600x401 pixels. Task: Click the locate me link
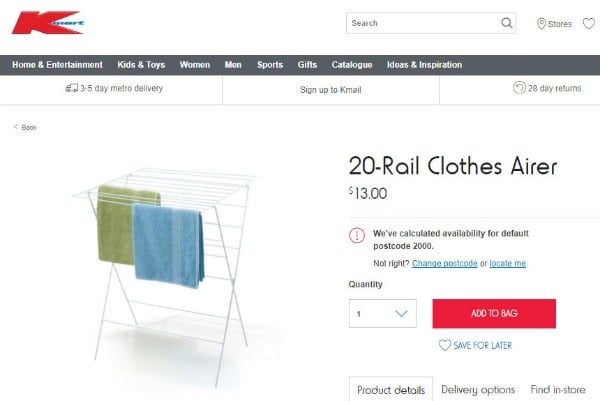click(x=507, y=263)
